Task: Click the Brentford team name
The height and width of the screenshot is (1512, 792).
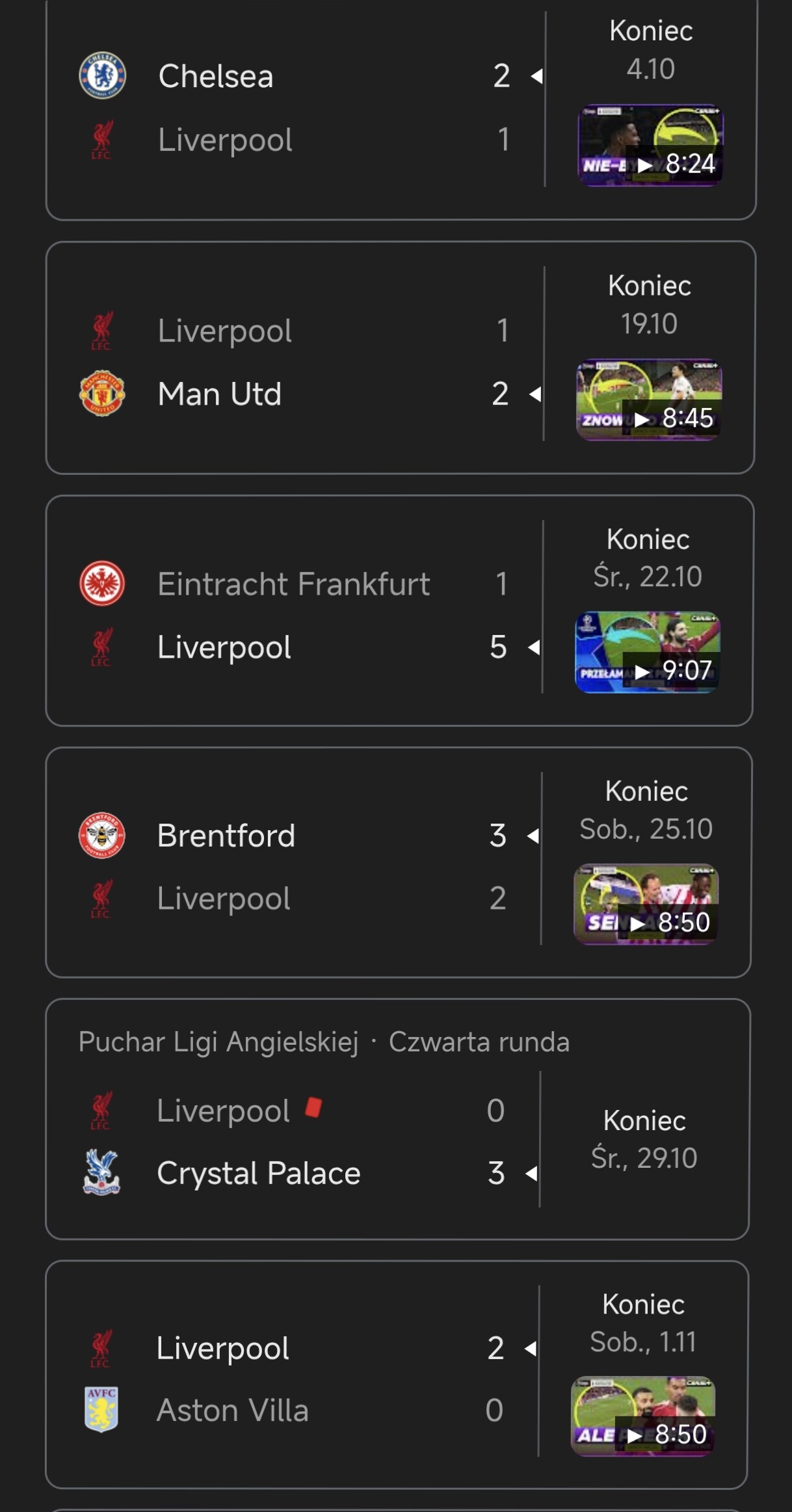Action: (226, 835)
